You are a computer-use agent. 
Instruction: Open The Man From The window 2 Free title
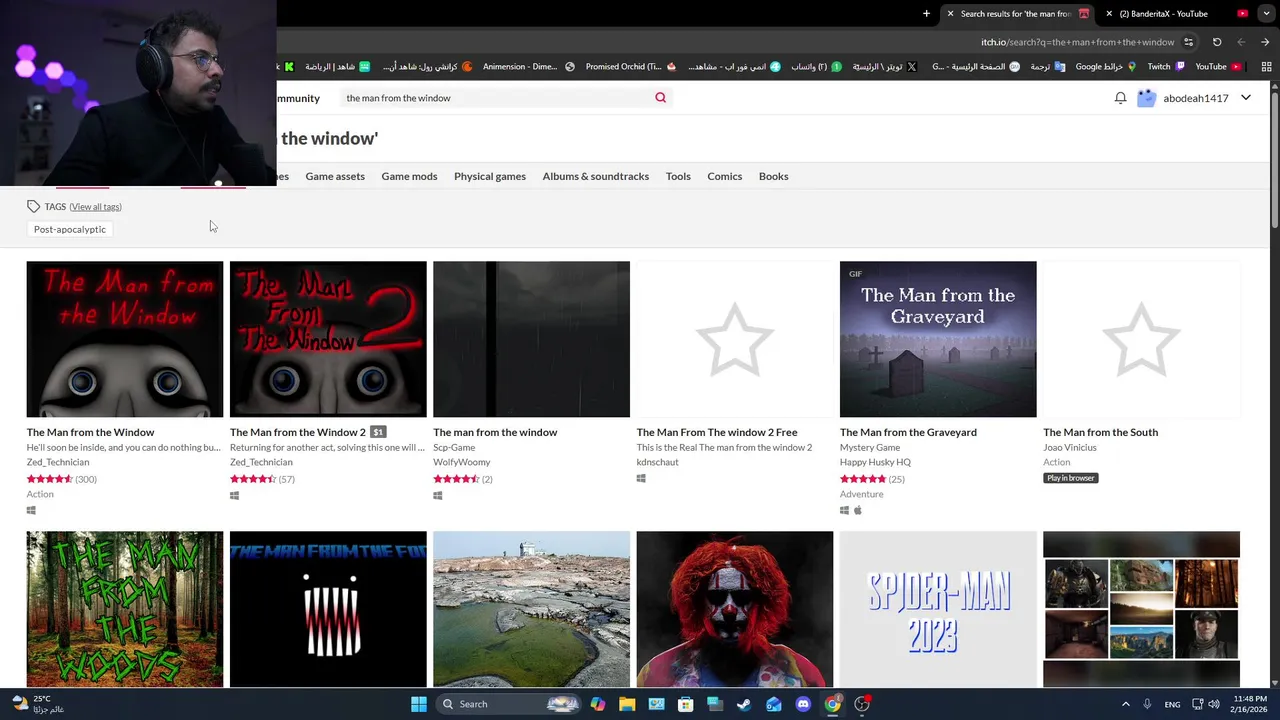717,432
